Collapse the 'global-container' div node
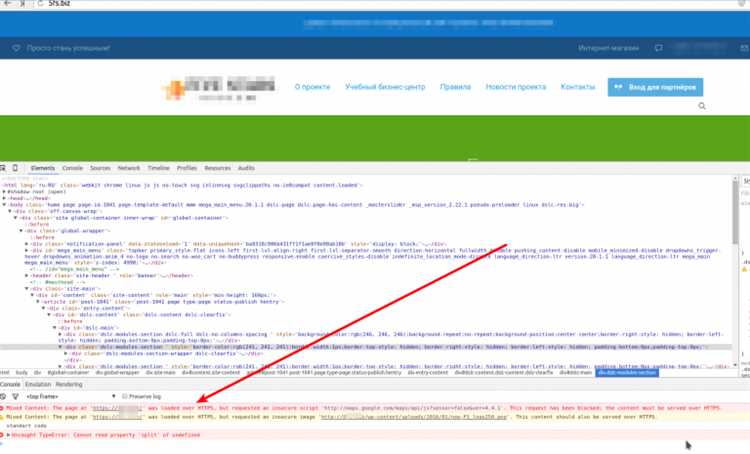The image size is (750, 454). pyautogui.click(x=16, y=218)
